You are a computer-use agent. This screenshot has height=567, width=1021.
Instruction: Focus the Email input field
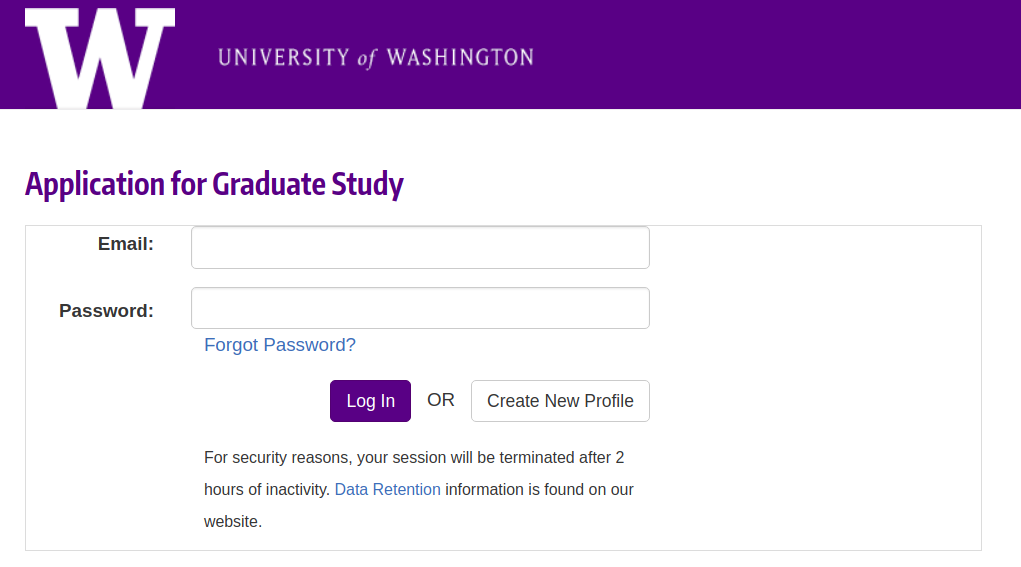420,247
